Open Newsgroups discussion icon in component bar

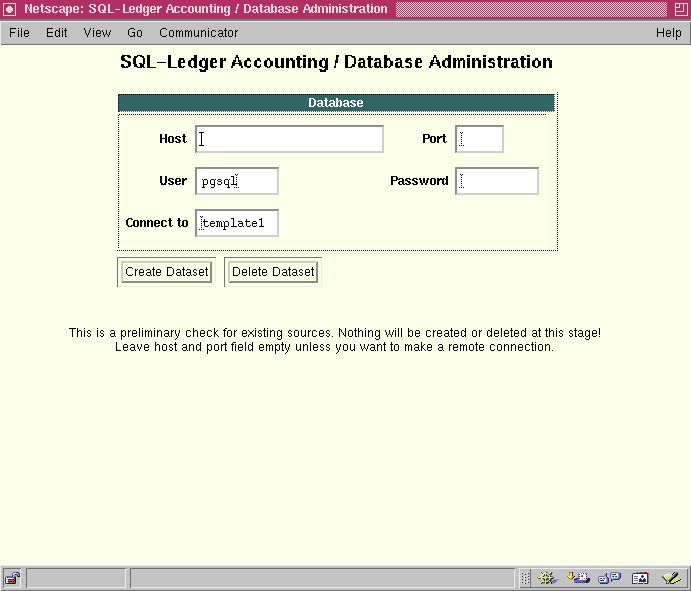609,577
